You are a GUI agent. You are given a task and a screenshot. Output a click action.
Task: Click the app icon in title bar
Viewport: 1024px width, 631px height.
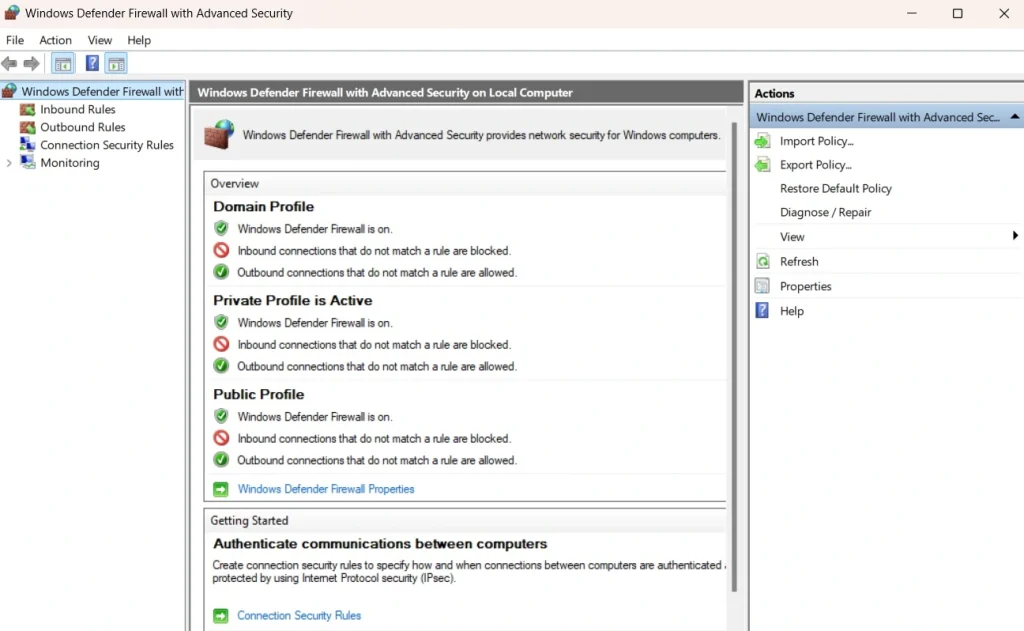12,13
